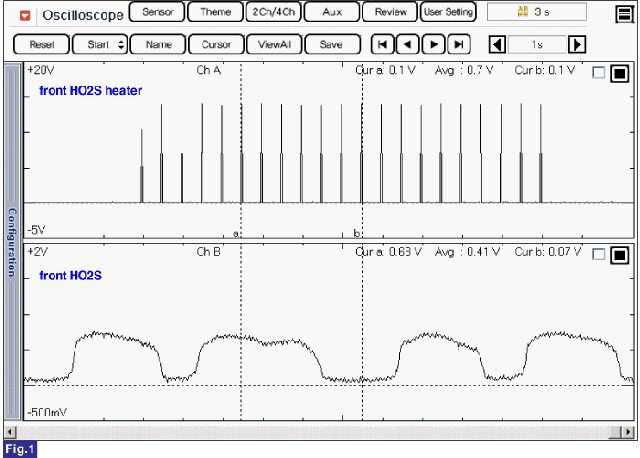Click the Ch B Avg 0.41 V reading
Screen dimensions: 640x458
[467, 252]
